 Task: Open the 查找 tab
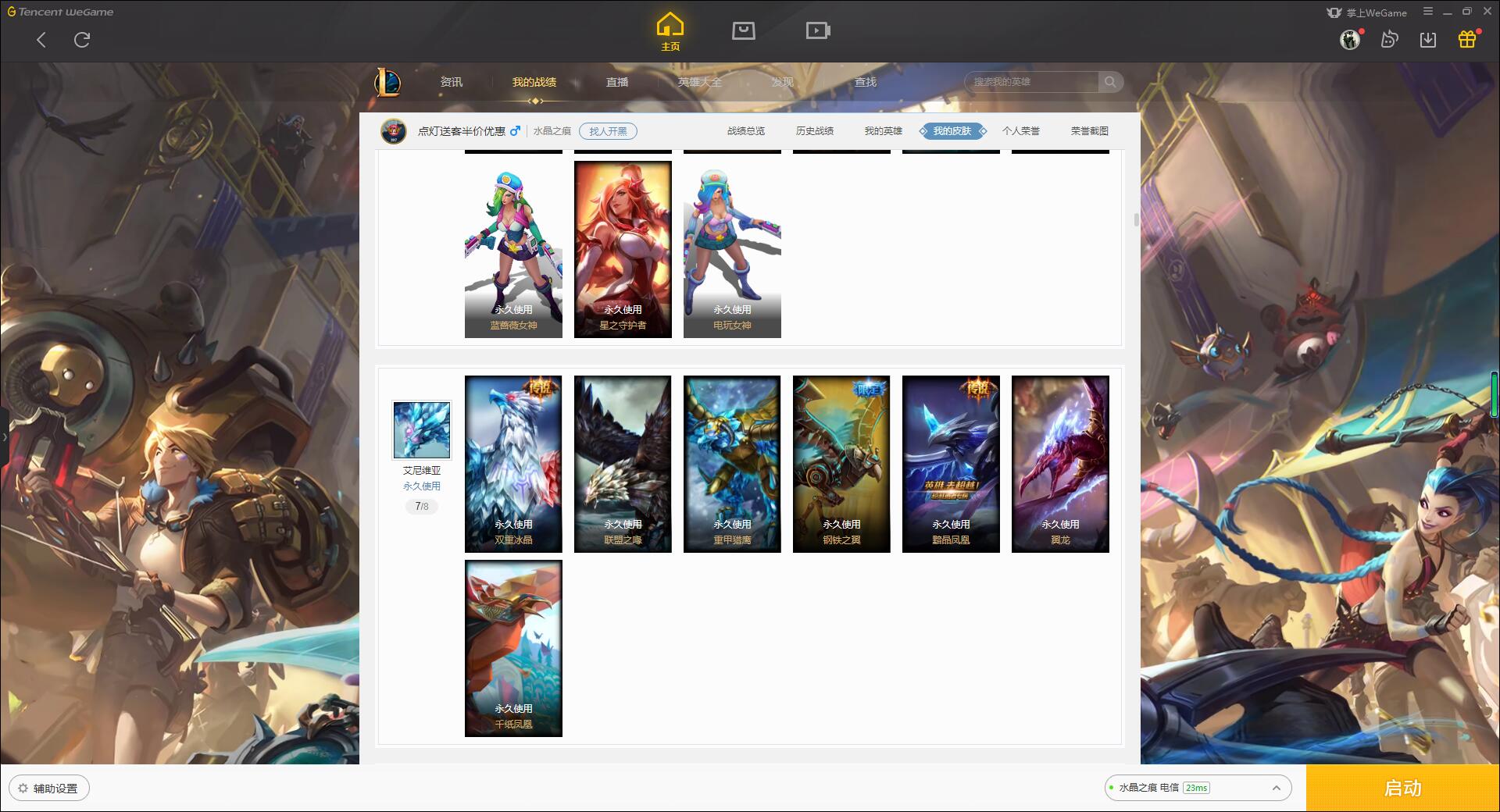(x=866, y=82)
